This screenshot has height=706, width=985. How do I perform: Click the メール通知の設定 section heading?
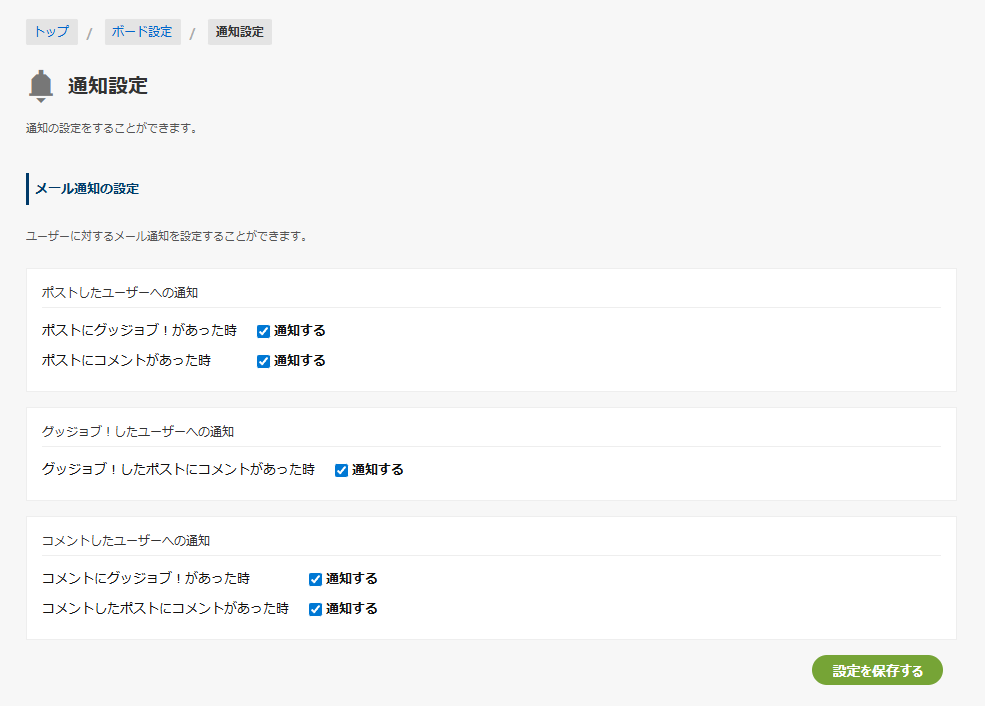point(87,189)
